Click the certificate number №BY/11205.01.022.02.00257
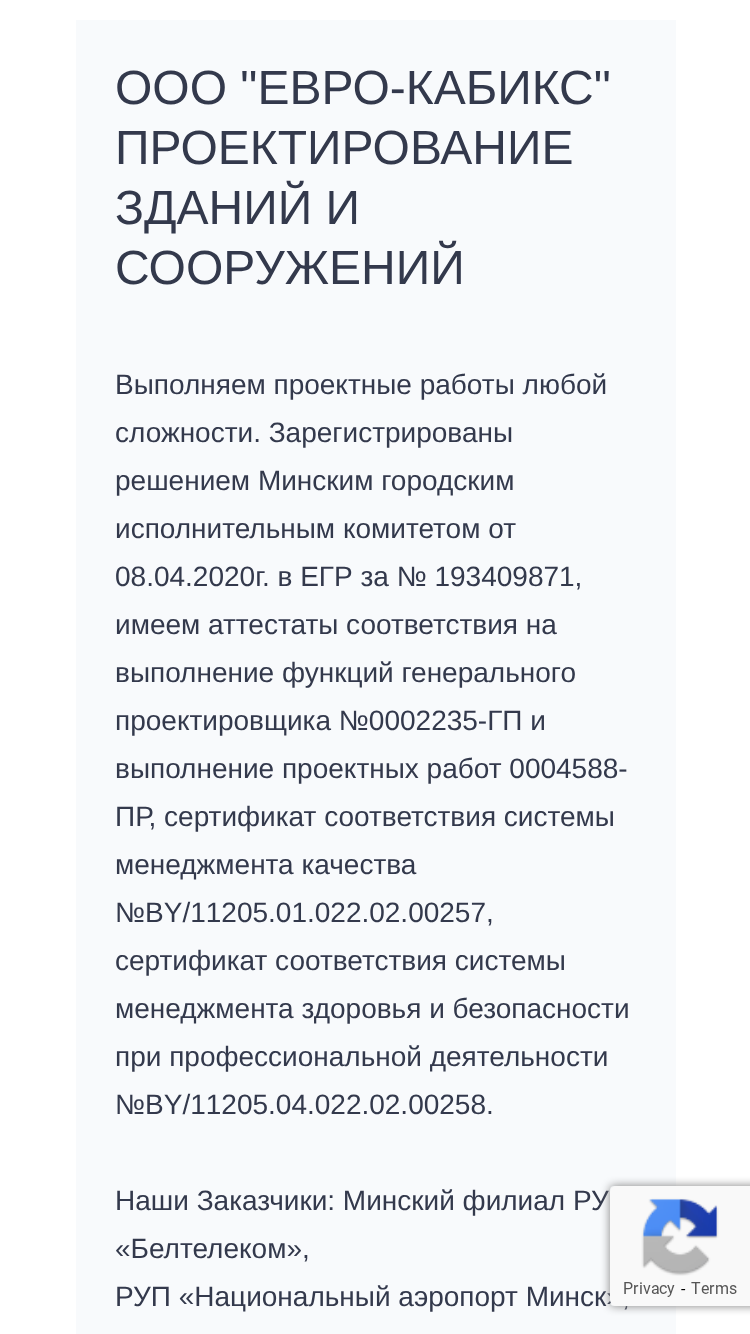Viewport: 750px width, 1334px height. [304, 913]
